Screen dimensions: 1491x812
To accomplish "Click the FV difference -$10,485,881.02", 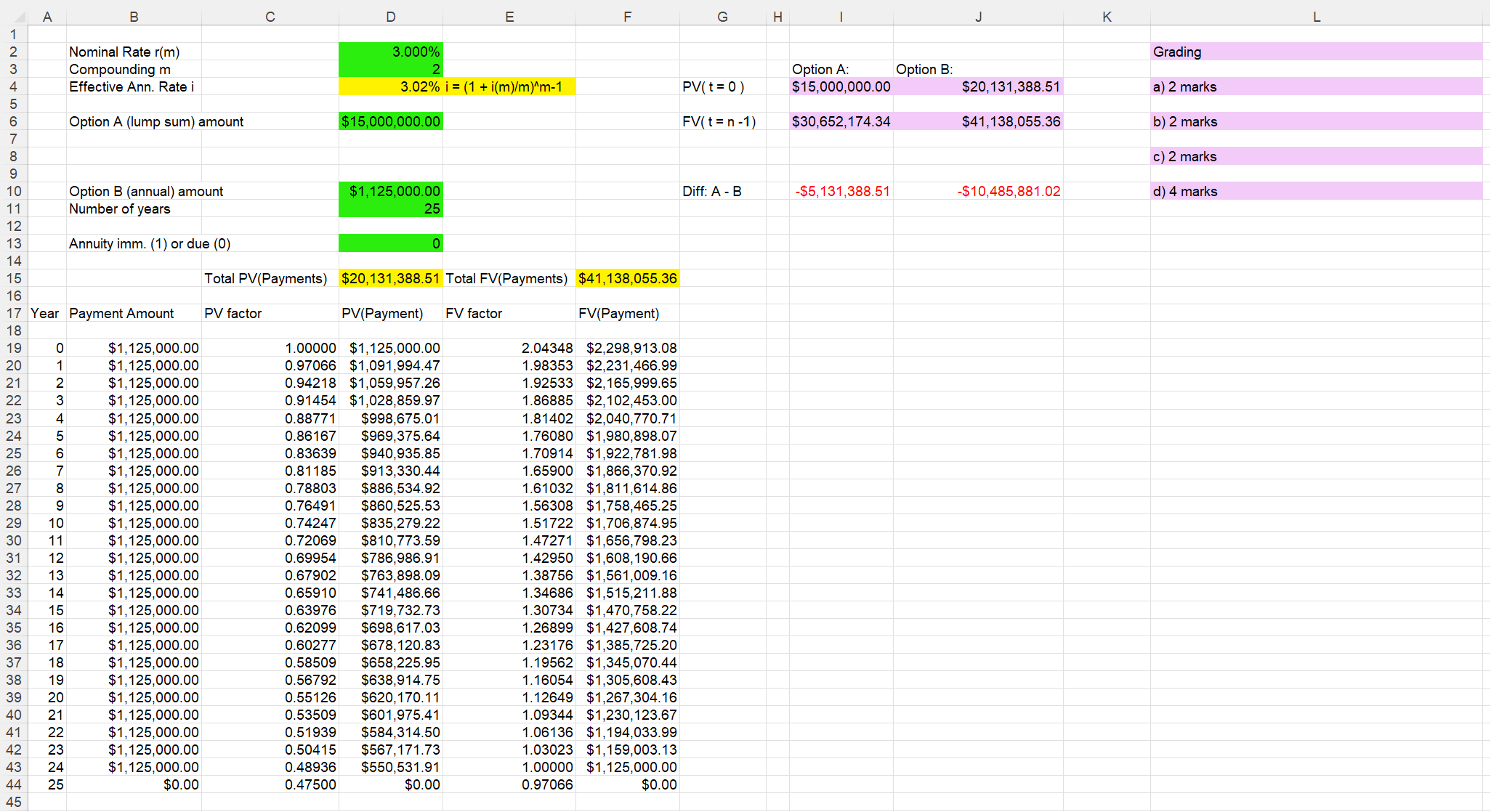I will coord(978,191).
